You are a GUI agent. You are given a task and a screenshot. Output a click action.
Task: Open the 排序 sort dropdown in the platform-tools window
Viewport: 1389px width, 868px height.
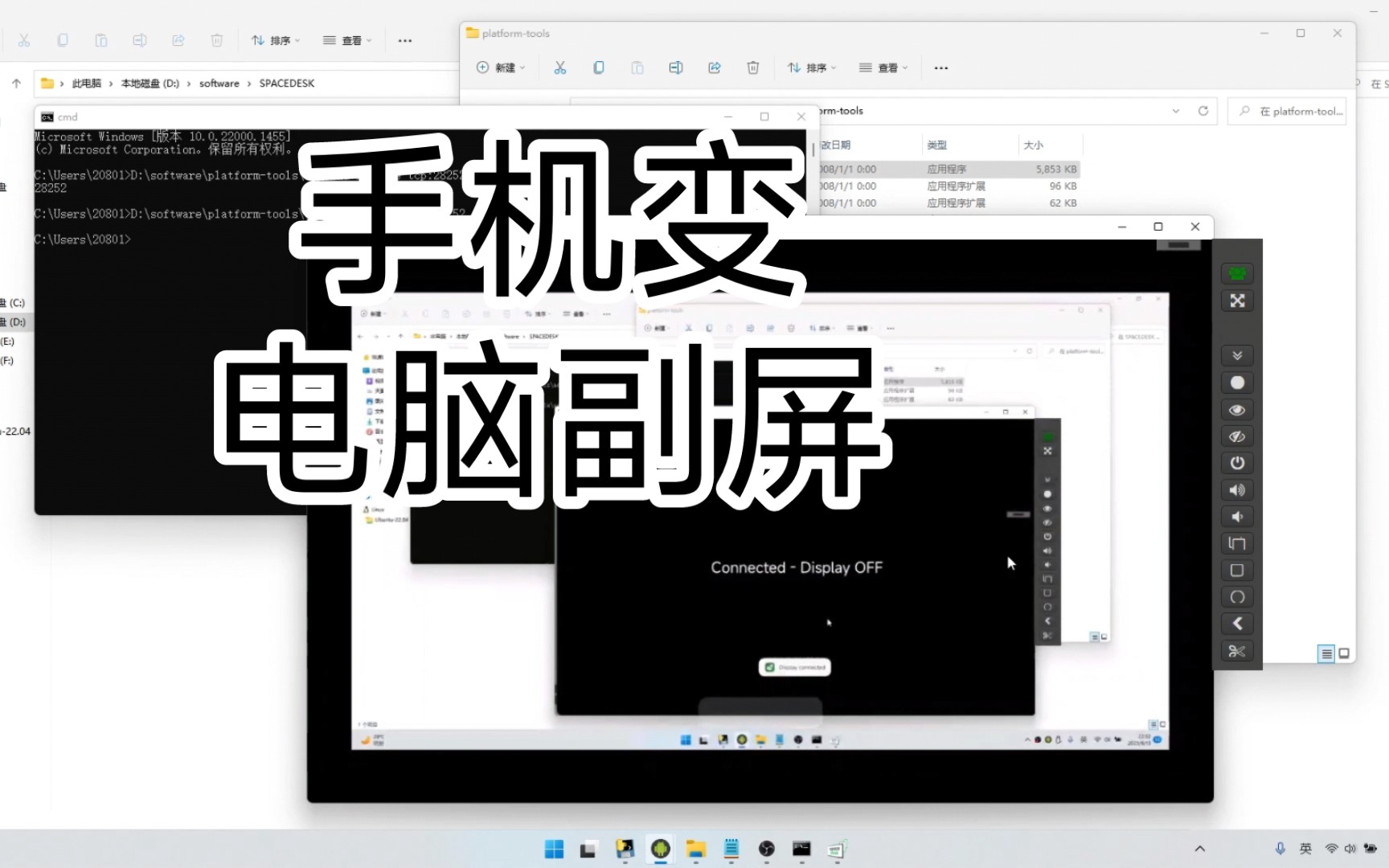pos(812,68)
